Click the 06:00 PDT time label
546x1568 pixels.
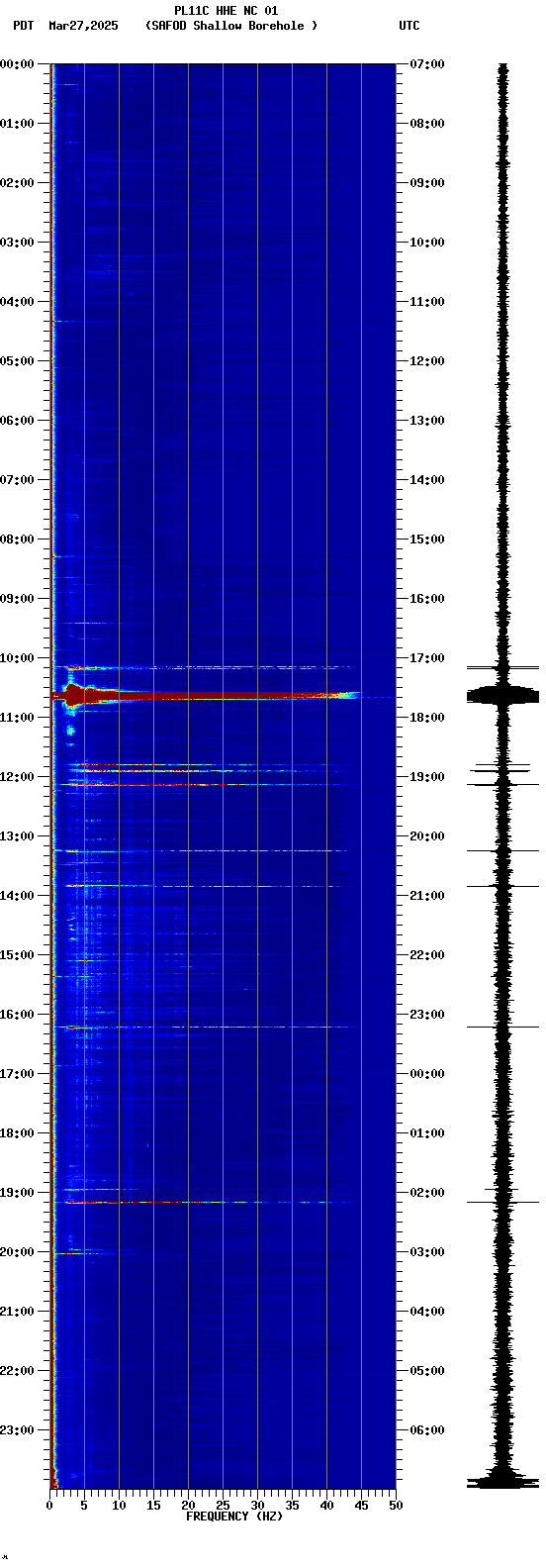click(x=17, y=421)
